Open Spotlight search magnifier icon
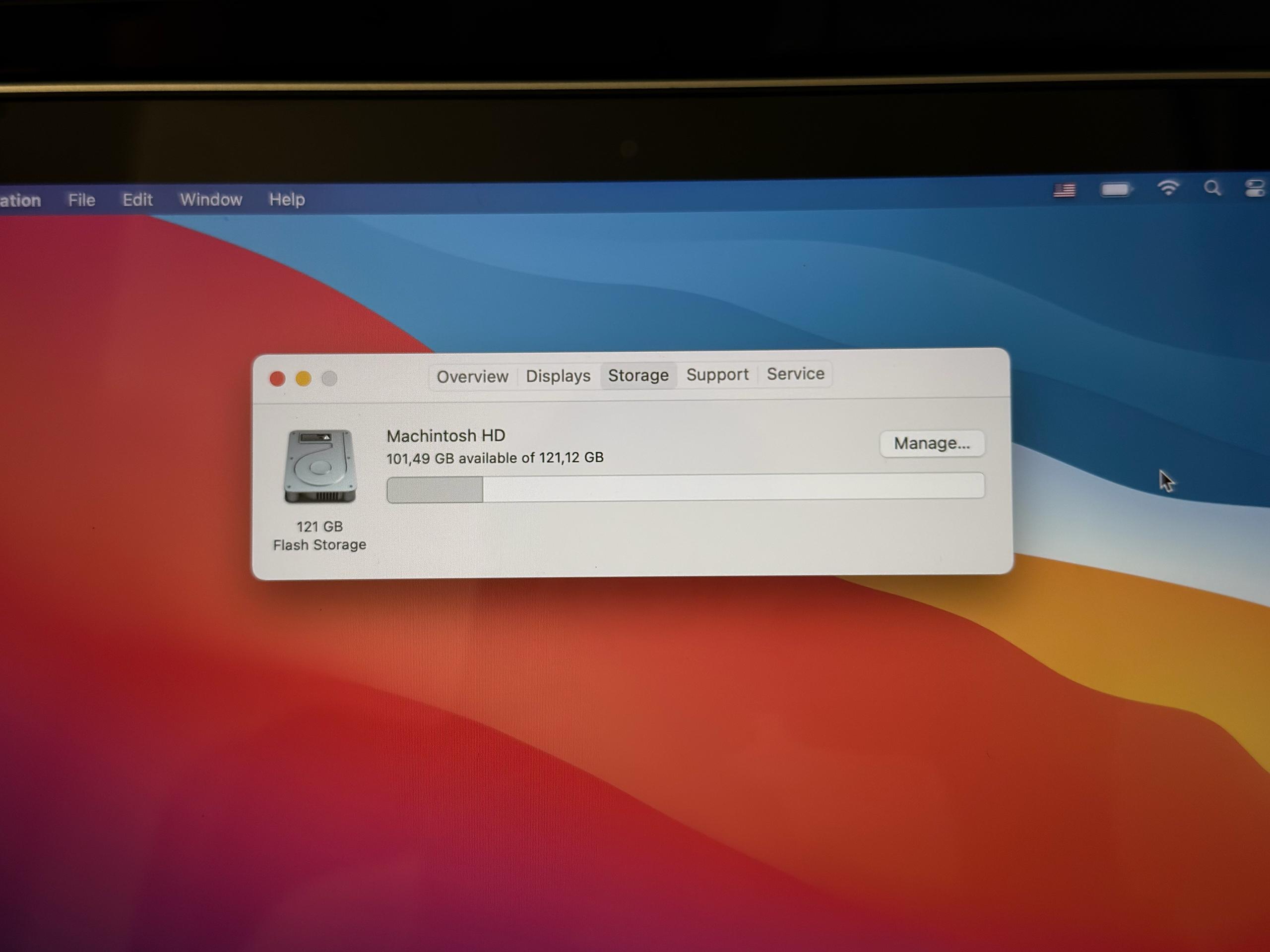This screenshot has width=1270, height=952. [1212, 188]
